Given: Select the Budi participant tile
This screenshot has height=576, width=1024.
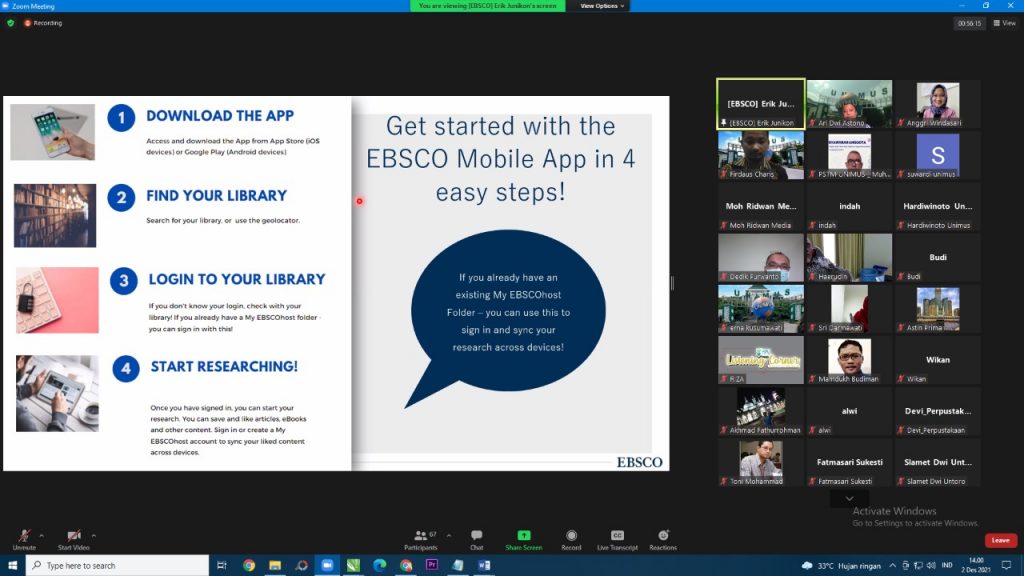Looking at the screenshot, I should (x=937, y=257).
